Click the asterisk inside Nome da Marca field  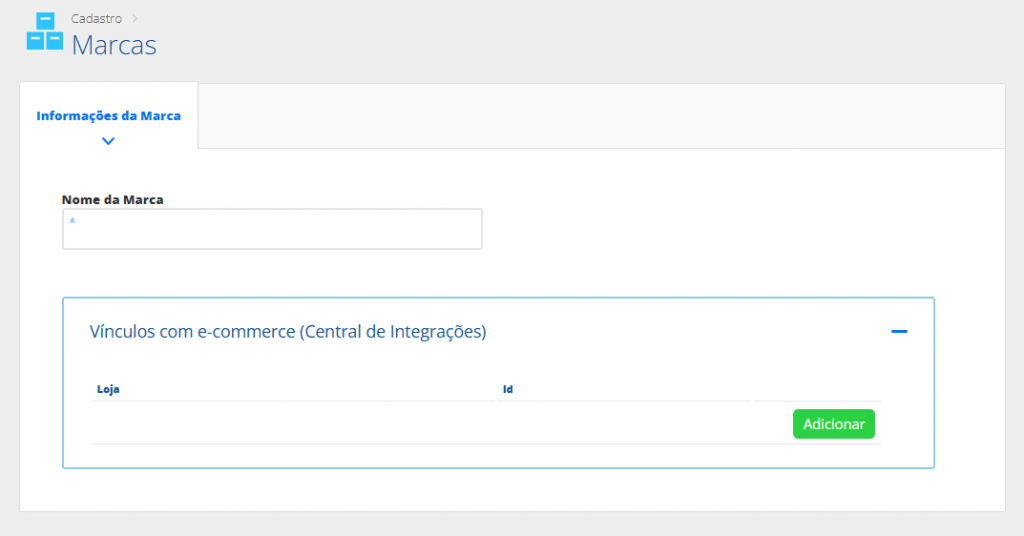tap(73, 221)
